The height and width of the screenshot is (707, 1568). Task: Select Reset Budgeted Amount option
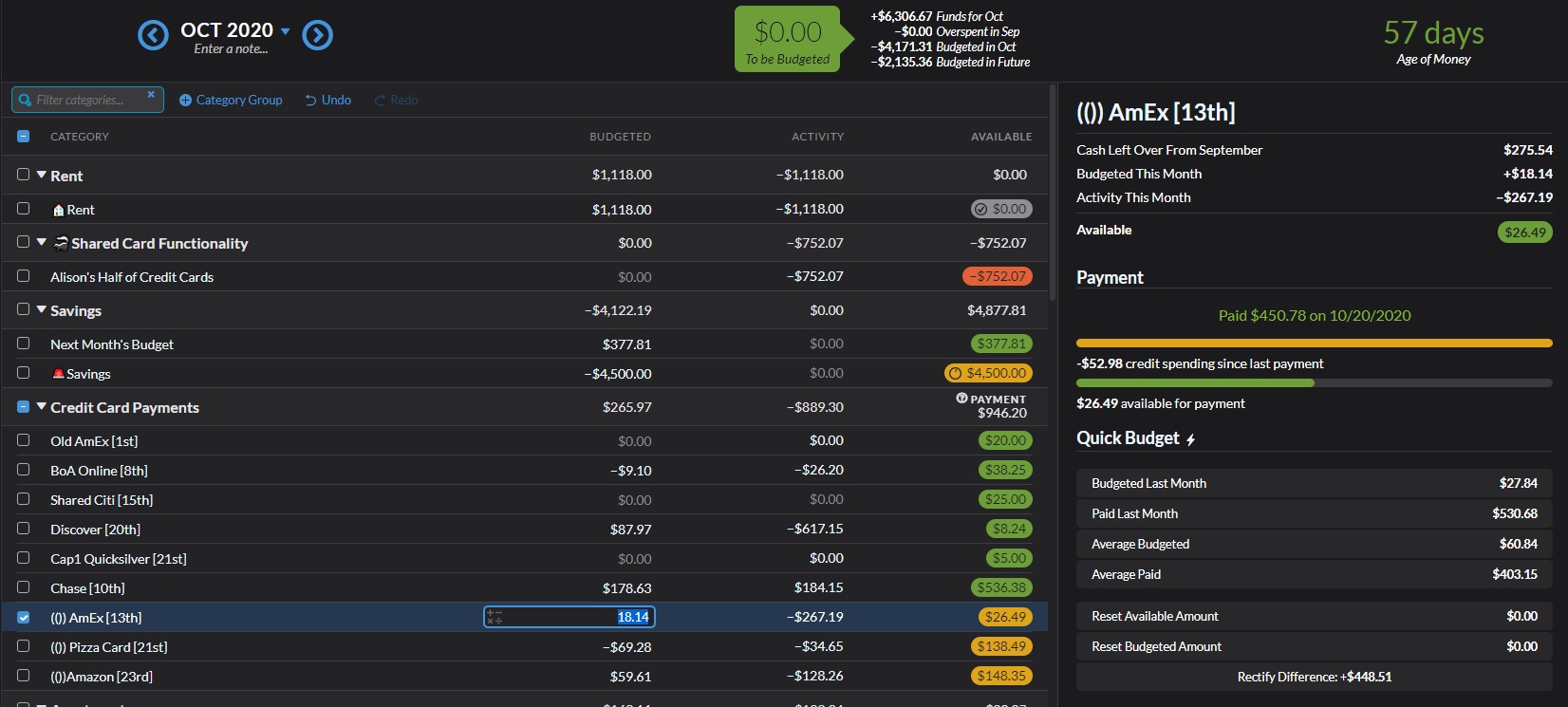tap(1315, 646)
